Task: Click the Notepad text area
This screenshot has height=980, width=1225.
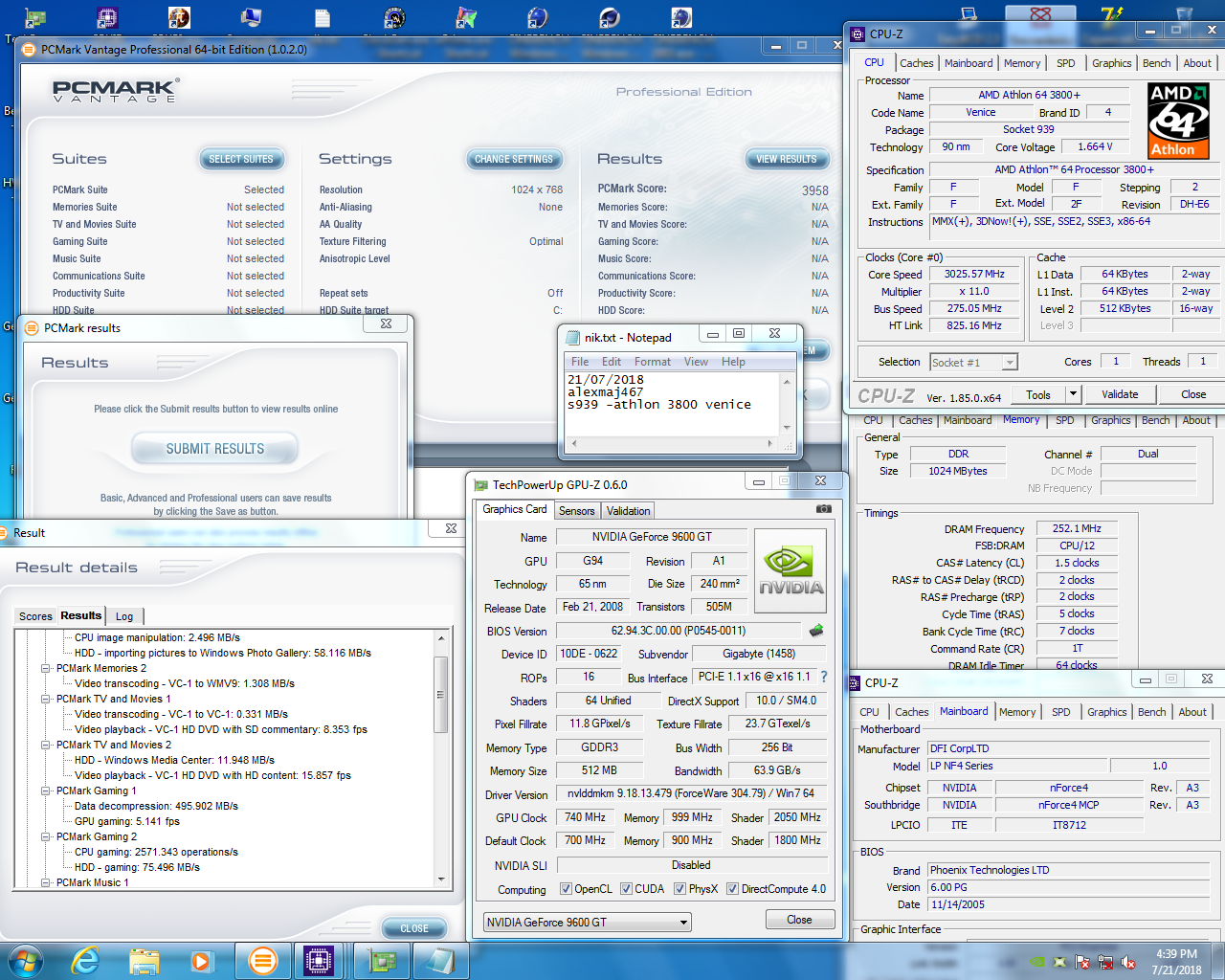Action: (673, 403)
